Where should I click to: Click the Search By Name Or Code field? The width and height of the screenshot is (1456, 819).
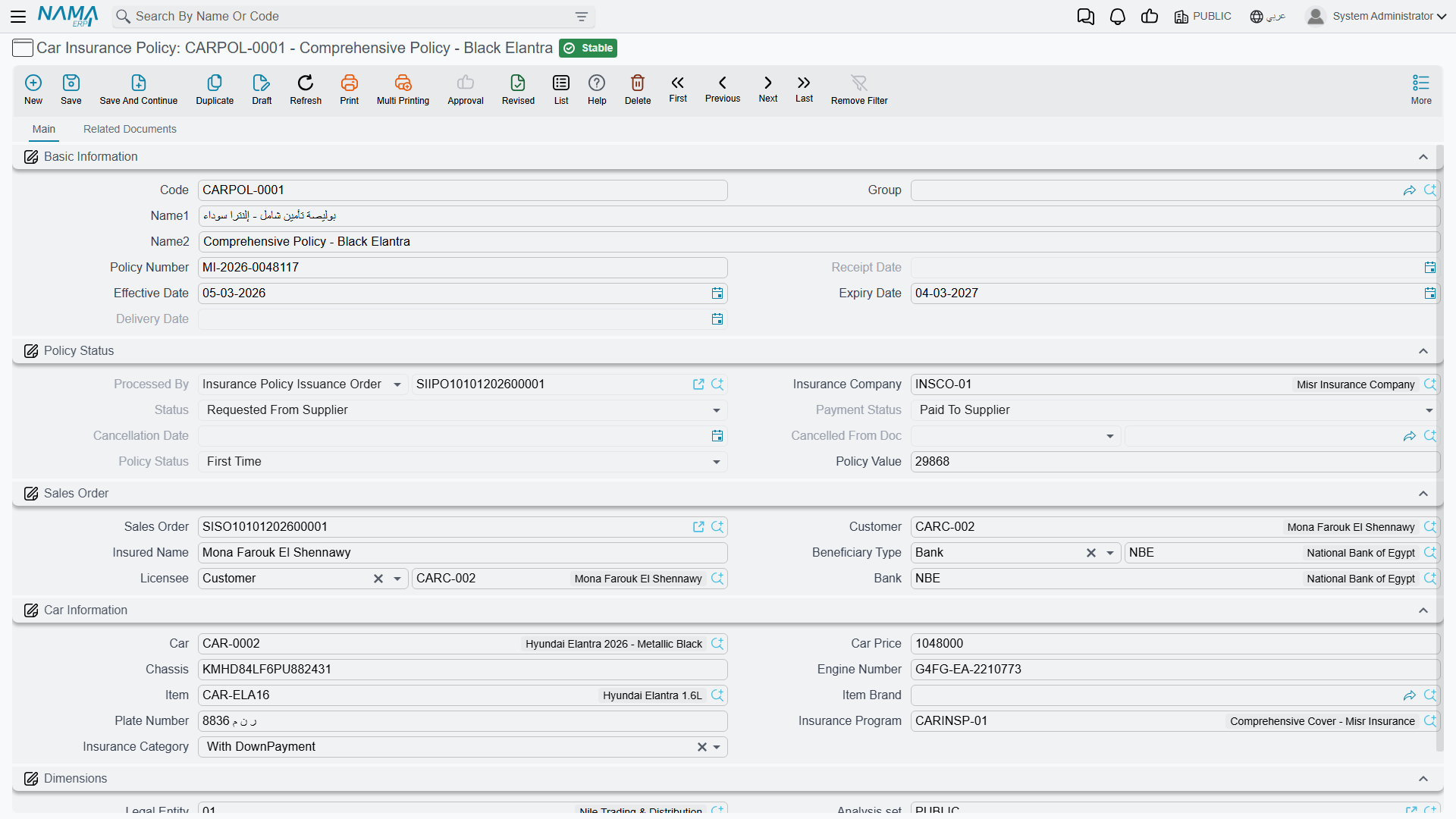tap(353, 16)
